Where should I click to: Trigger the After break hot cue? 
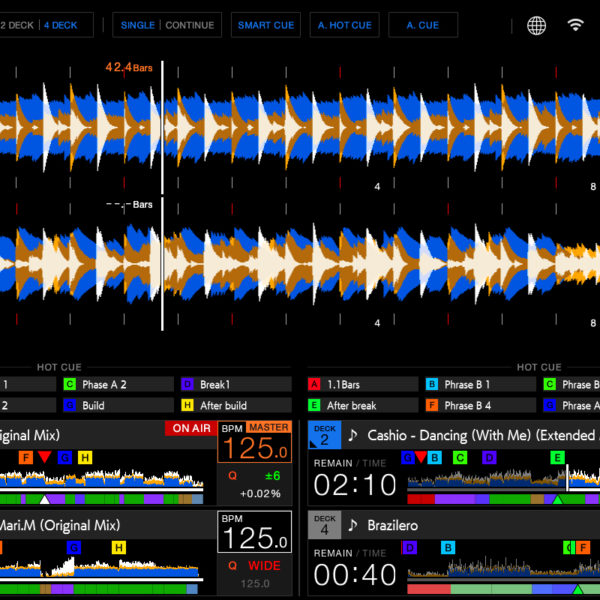point(363,405)
